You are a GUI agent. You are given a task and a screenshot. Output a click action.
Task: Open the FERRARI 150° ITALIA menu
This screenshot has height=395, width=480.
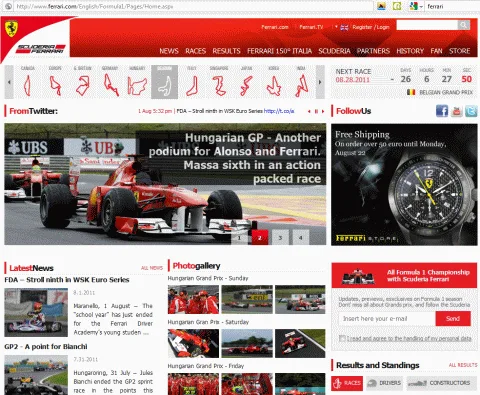pos(279,51)
